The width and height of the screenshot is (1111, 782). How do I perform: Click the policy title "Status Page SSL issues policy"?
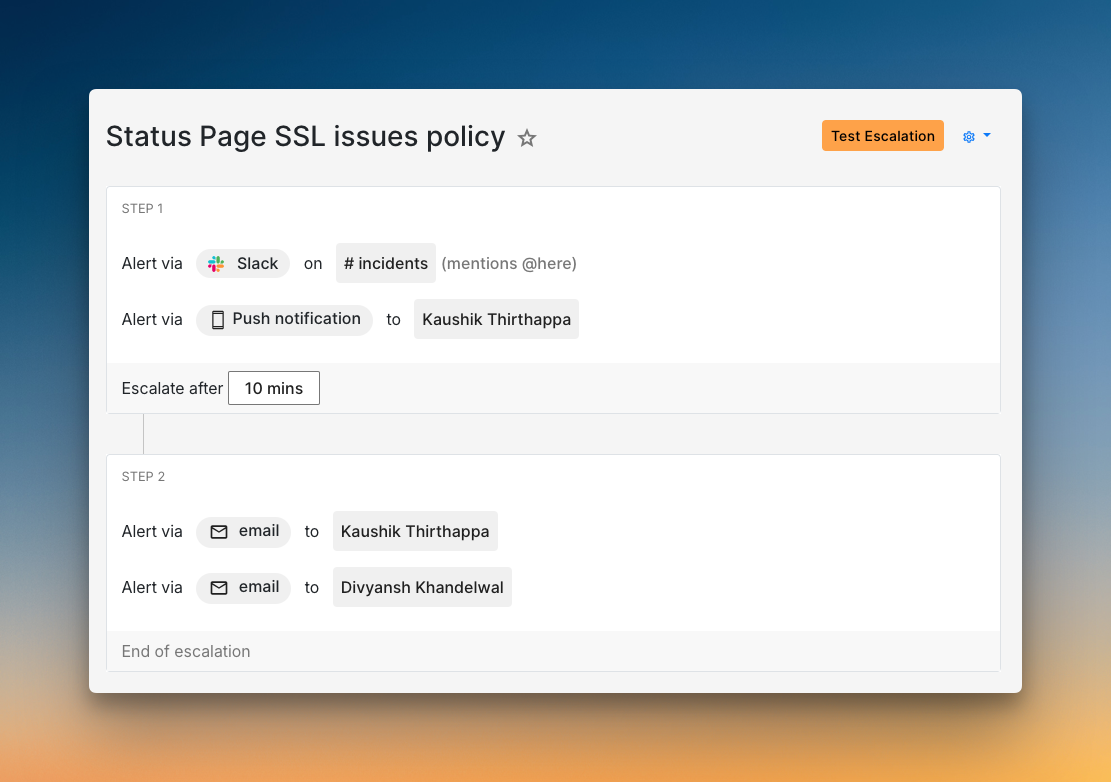click(x=305, y=136)
